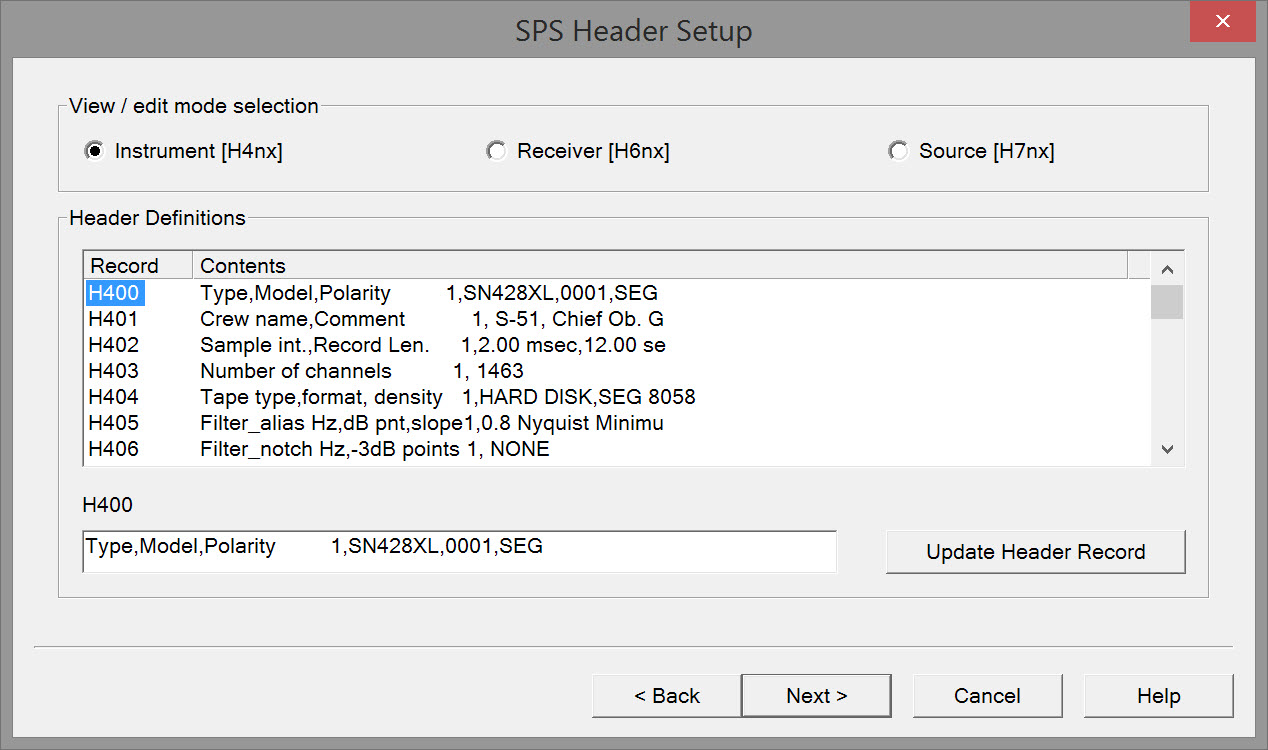Proceed with the Next button
This screenshot has width=1268, height=750.
point(816,696)
